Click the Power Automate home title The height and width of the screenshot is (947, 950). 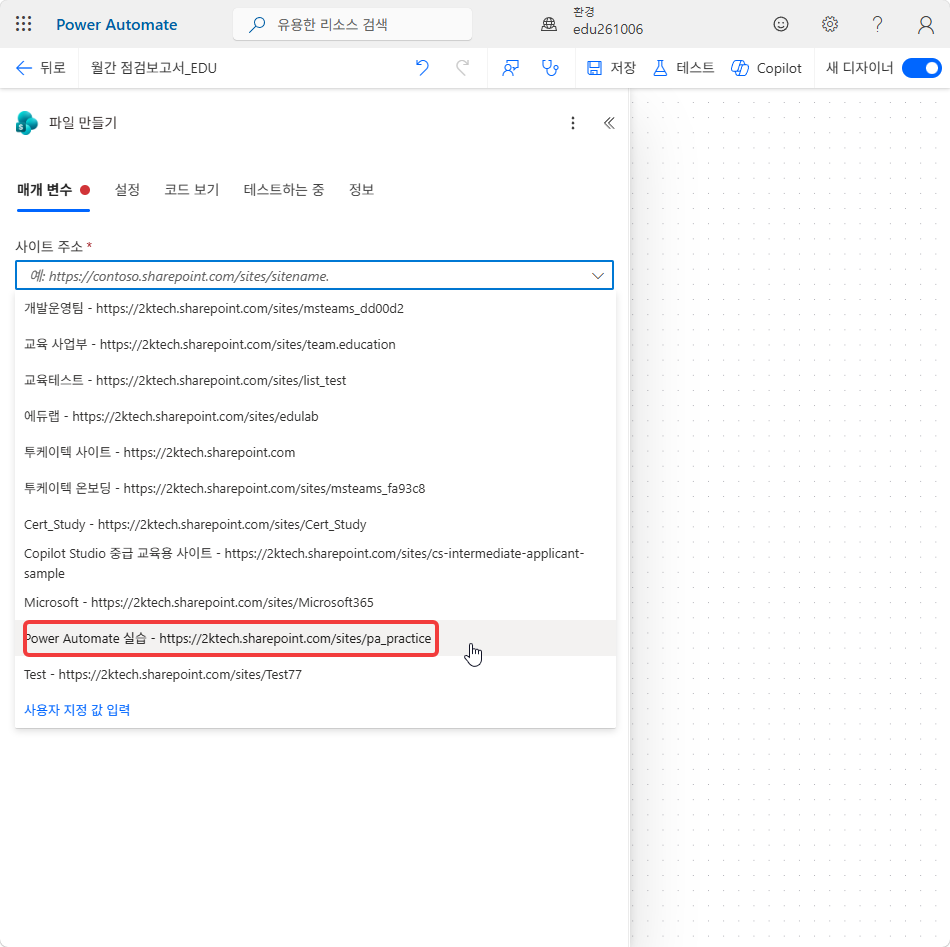117,24
